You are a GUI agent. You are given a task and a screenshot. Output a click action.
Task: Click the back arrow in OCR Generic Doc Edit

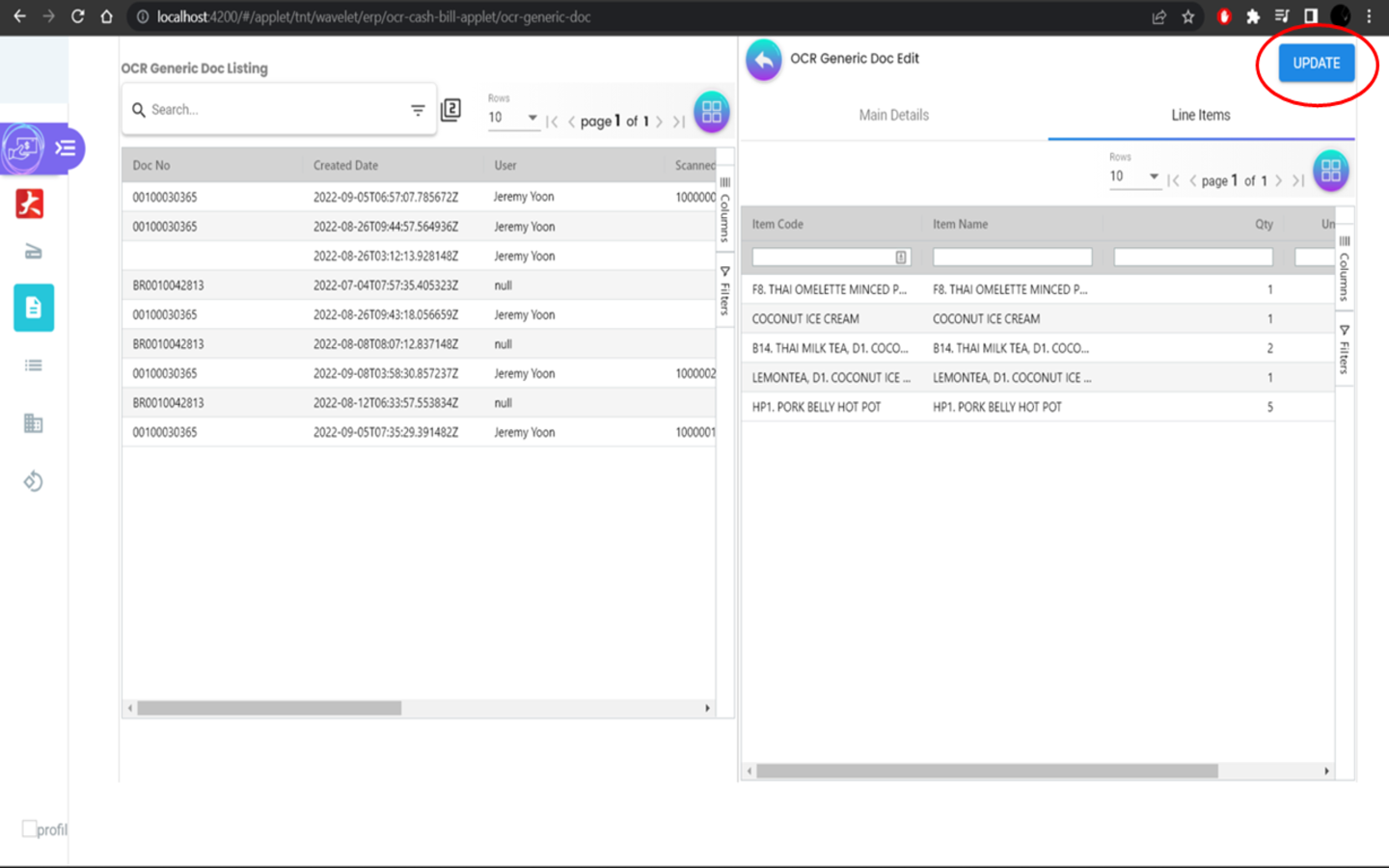point(763,60)
